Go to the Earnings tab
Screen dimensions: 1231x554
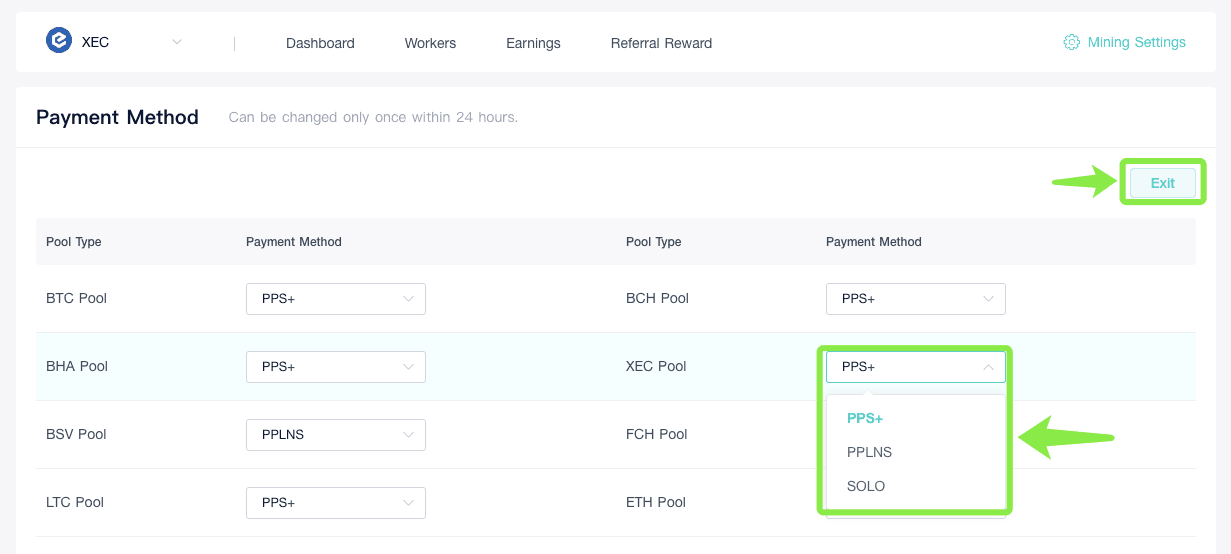533,43
